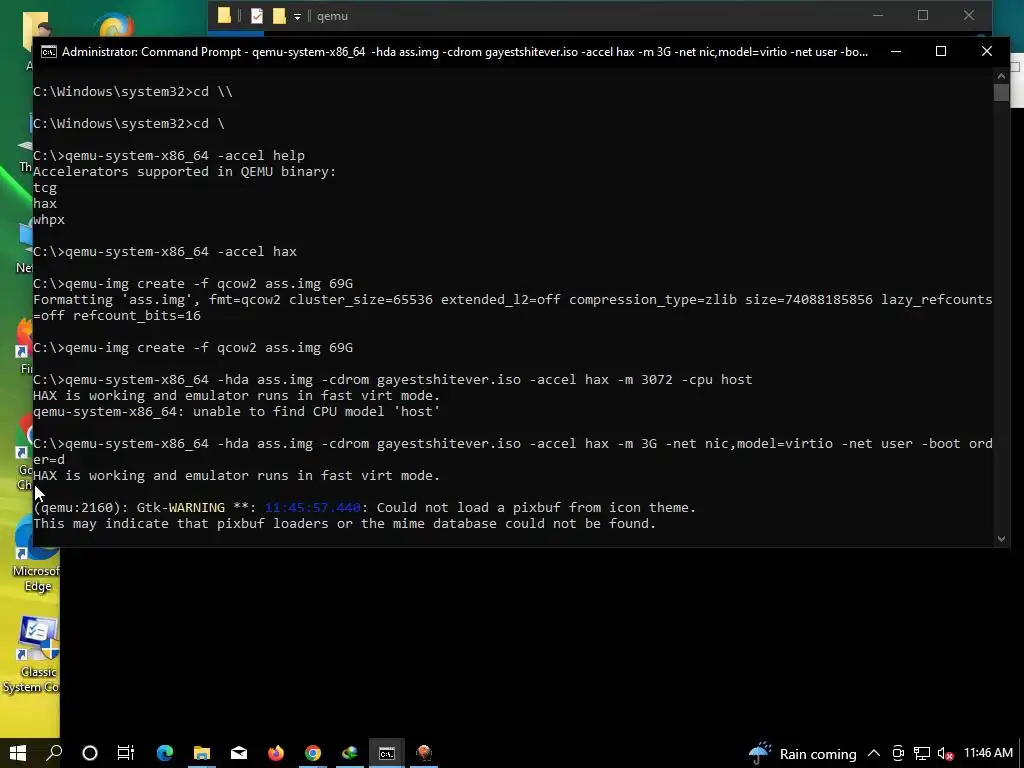Viewport: 1024px width, 768px height.
Task: Open the Rain coming weather widget
Action: tap(802, 754)
